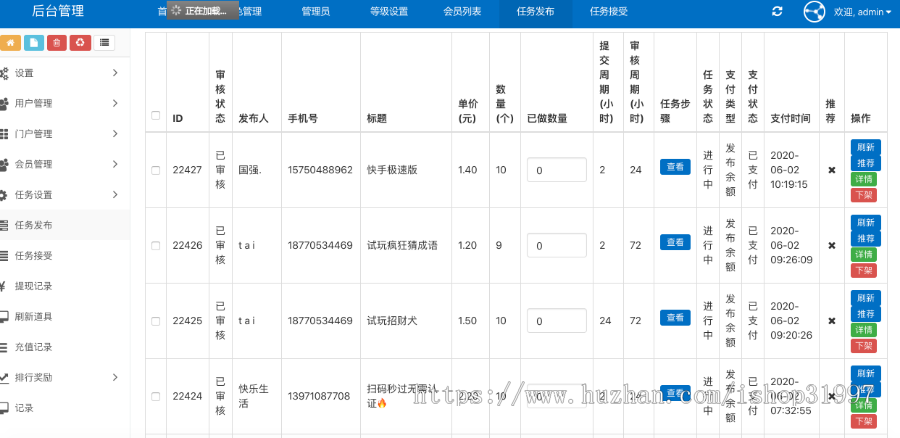The width and height of the screenshot is (900, 438).
Task: Click the list icon beside 充值记录
Action: pos(4,347)
